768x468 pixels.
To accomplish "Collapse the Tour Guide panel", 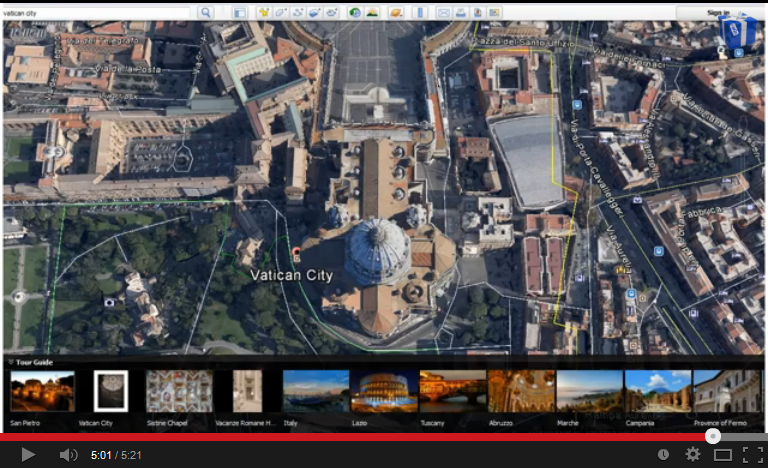I will [x=10, y=362].
